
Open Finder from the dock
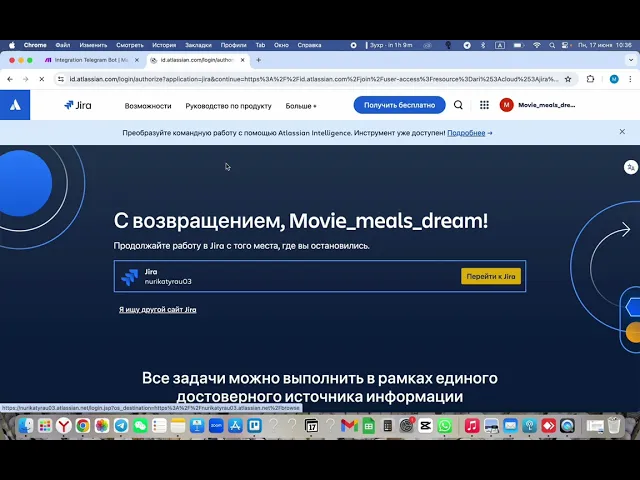pyautogui.click(x=25, y=426)
